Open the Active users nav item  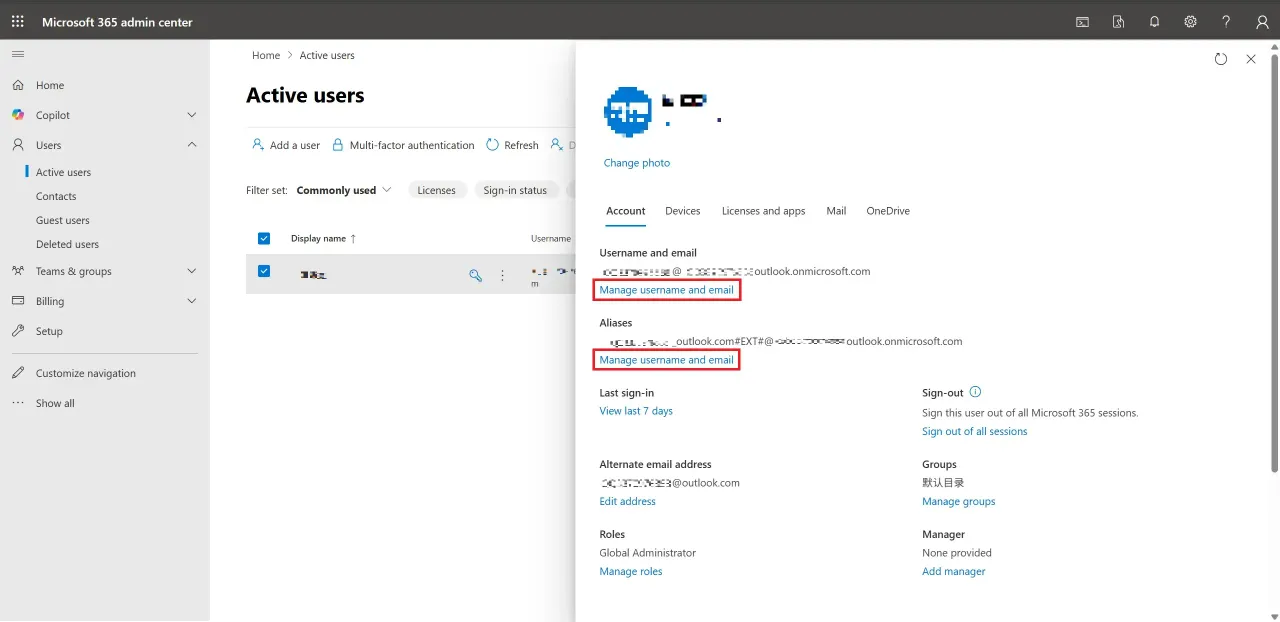(63, 172)
